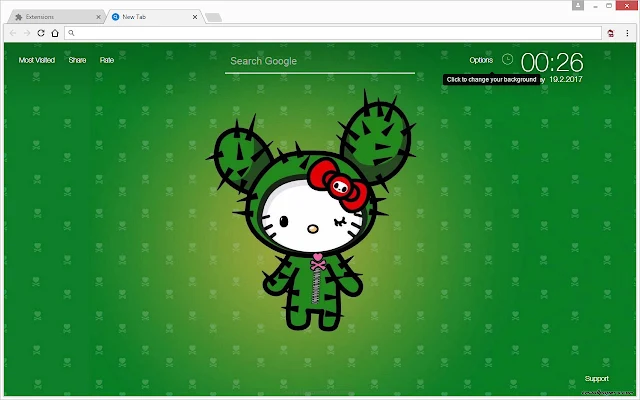Focus the Search Google field

(320, 62)
